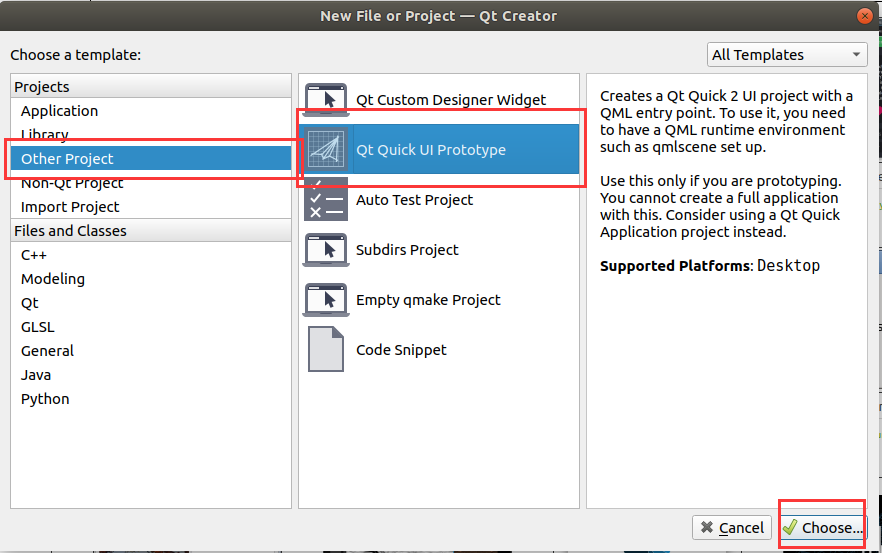Click the Files and Classes section header
The height and width of the screenshot is (553, 882).
pos(151,231)
